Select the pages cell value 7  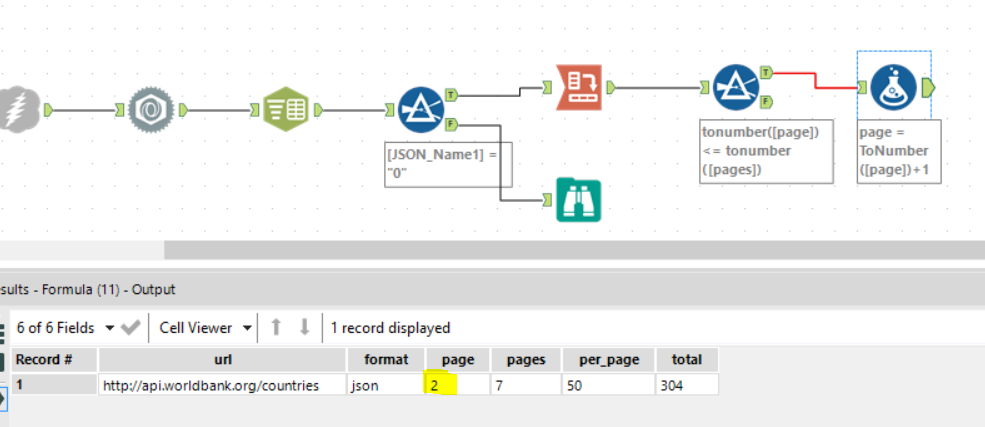click(x=526, y=385)
